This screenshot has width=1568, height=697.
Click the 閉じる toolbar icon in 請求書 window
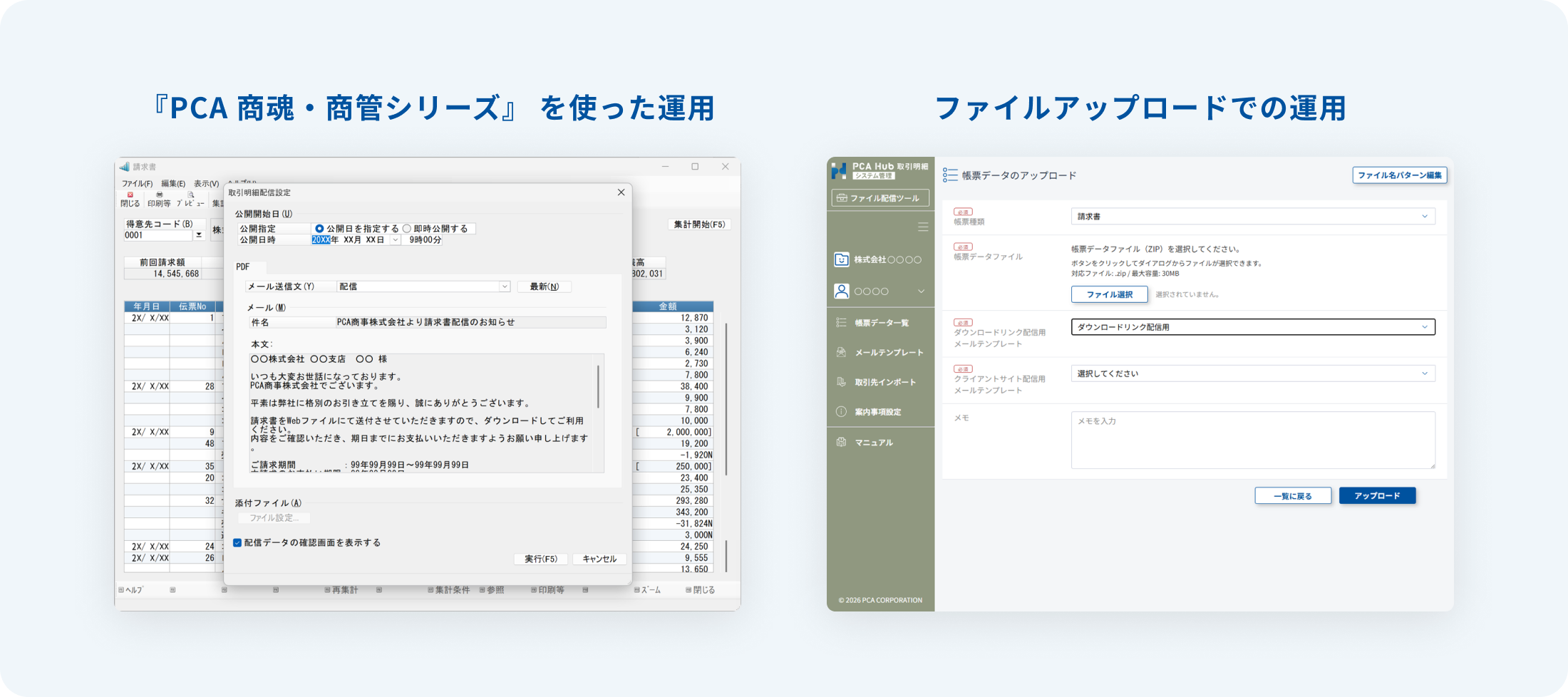[x=130, y=195]
